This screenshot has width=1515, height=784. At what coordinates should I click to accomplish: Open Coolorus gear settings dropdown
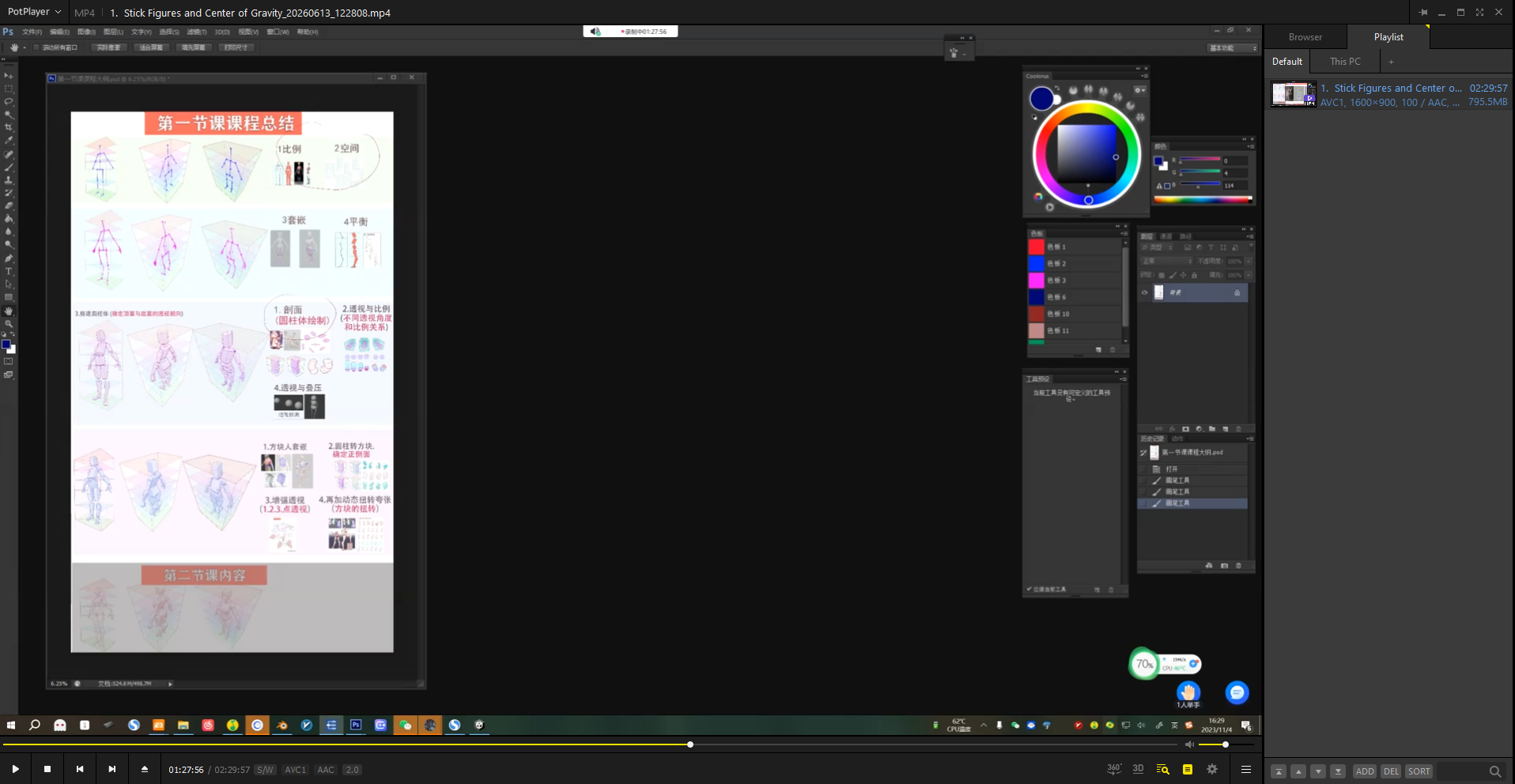tap(1139, 90)
